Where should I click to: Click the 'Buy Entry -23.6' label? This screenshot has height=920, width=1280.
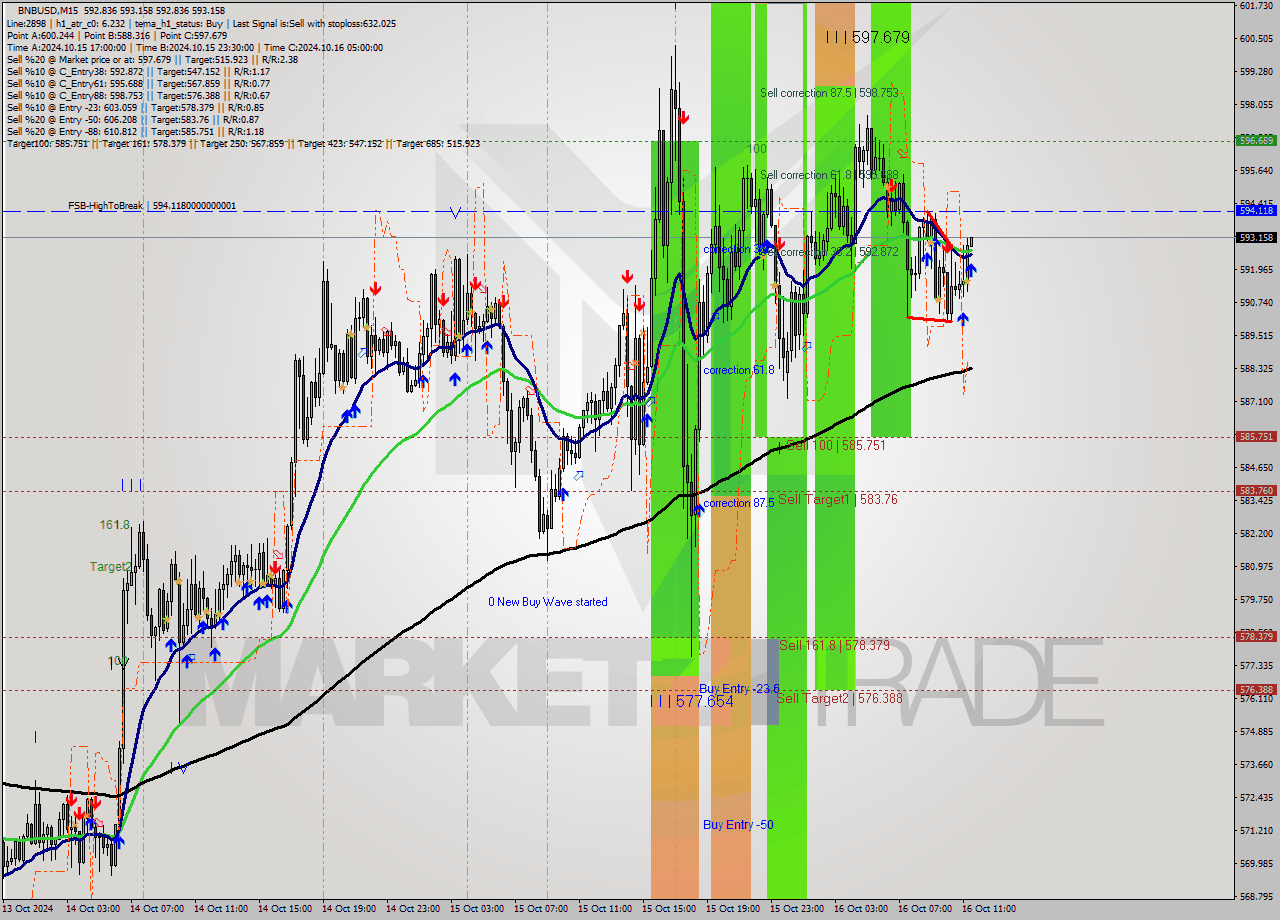[739, 688]
